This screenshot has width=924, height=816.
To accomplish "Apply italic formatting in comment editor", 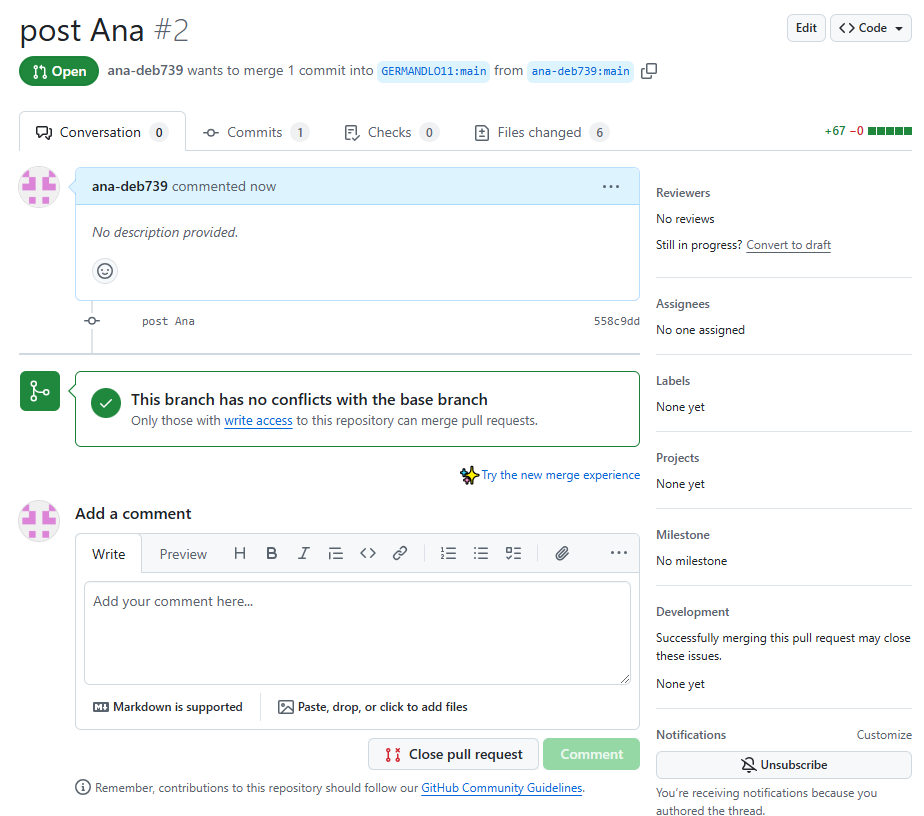I will click(304, 553).
